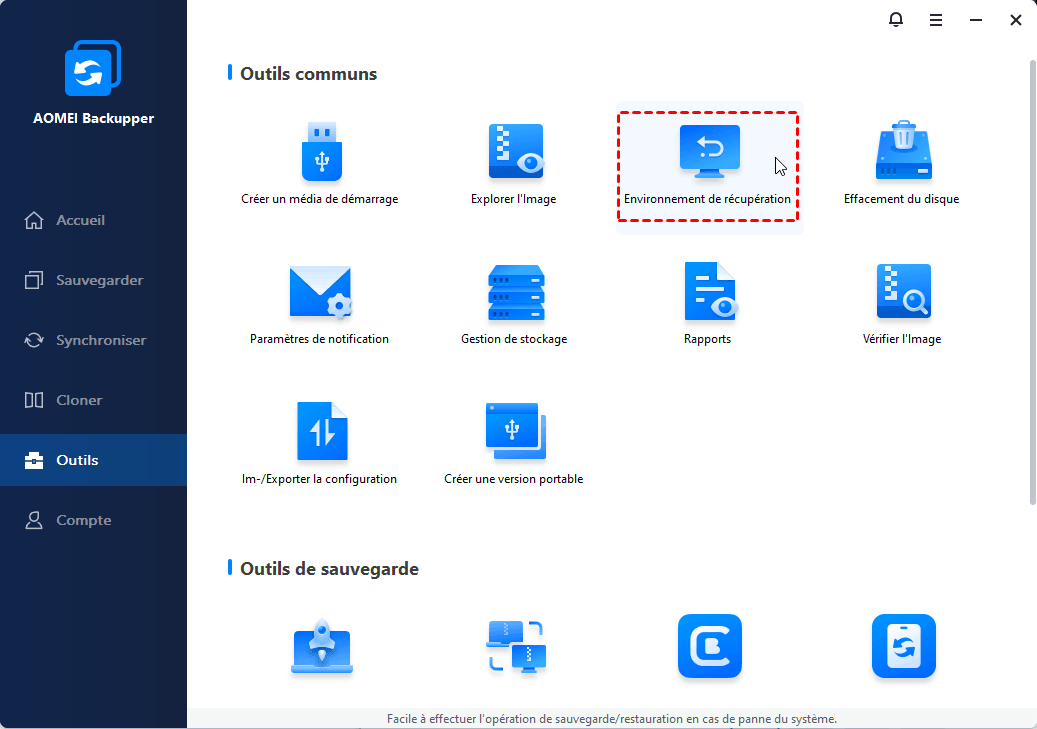Open the Vérifier l'Image tool icon
Image resolution: width=1037 pixels, height=729 pixels.
[903, 291]
